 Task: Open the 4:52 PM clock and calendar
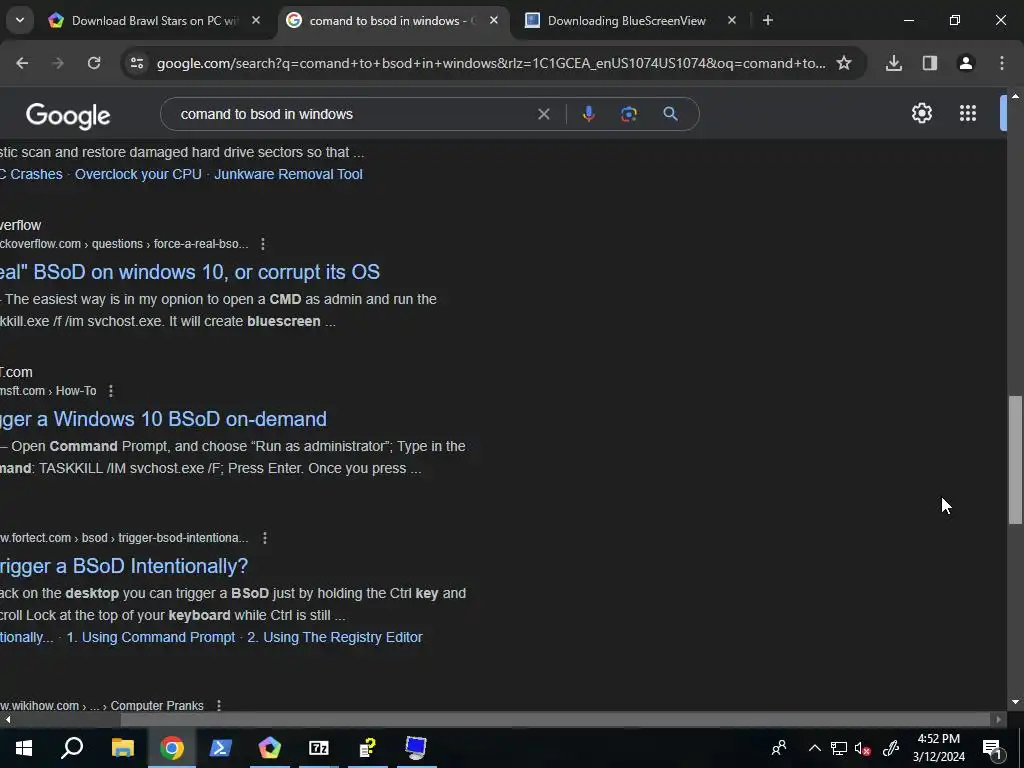(938, 748)
